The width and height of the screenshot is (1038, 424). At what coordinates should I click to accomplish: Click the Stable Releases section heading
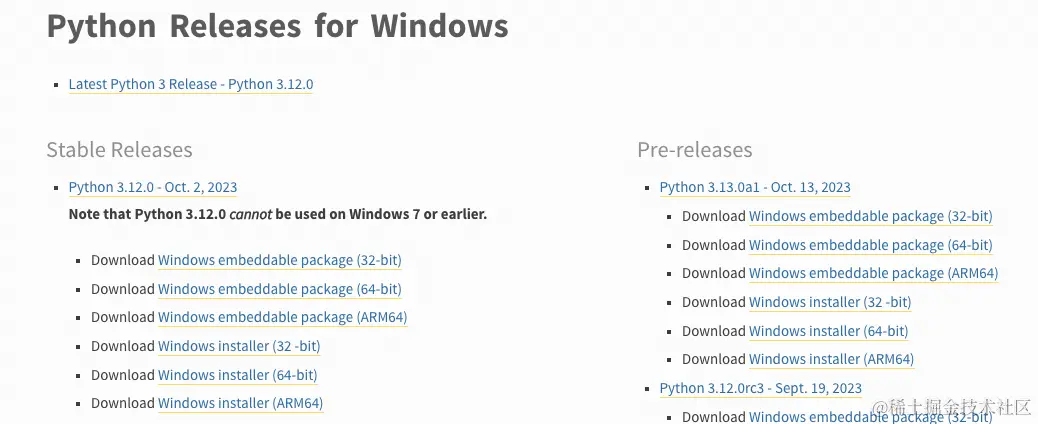click(x=119, y=150)
